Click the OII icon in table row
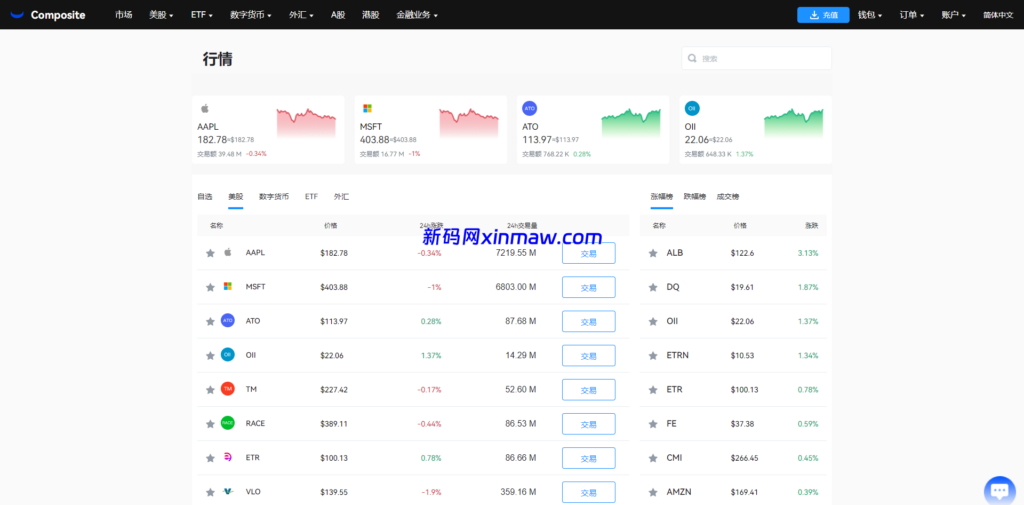Screen dimensions: 1024x505 click(228, 355)
